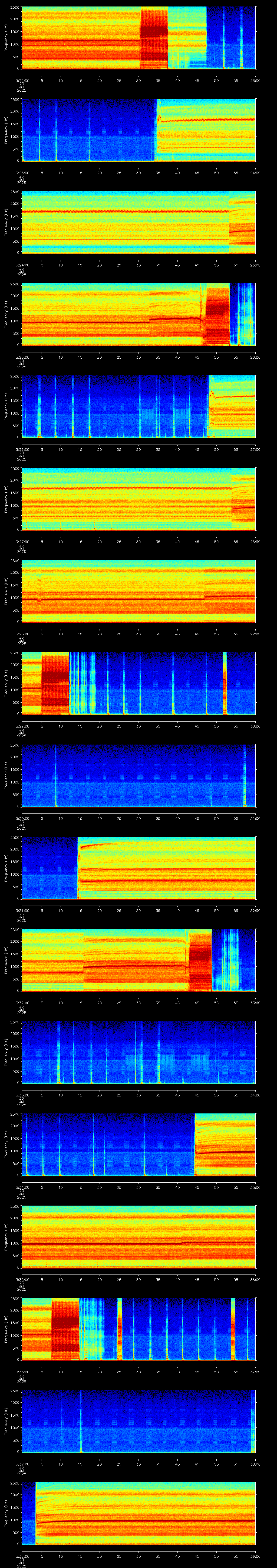Click the '3:22:00' start time label
Image resolution: width=277 pixels, height=1568 pixels.
22,80
